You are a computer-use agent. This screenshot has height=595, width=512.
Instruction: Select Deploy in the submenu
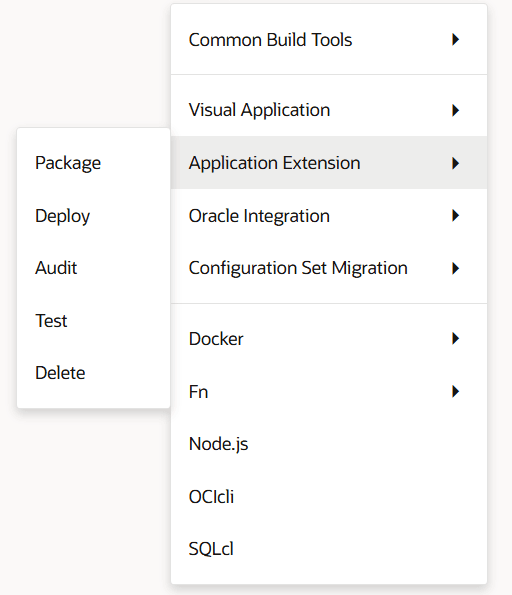tap(93, 216)
